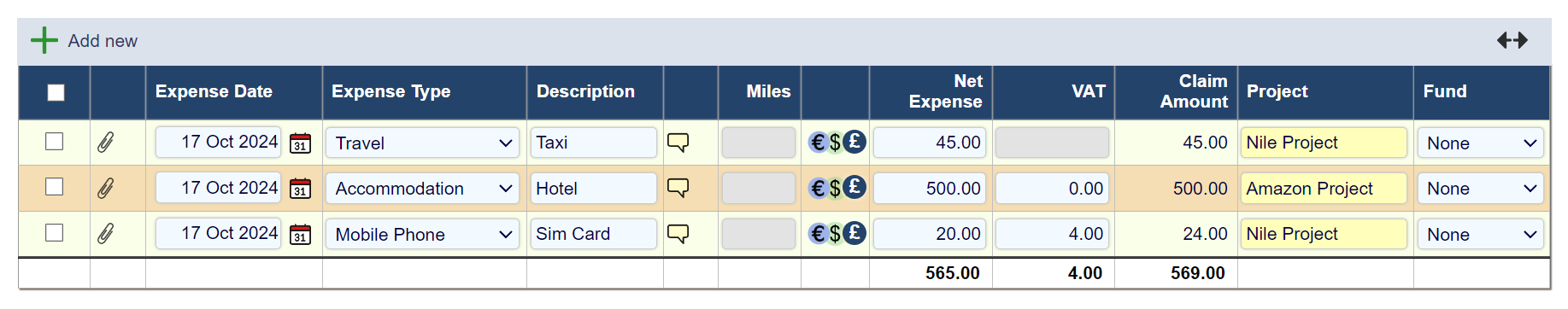The image size is (1568, 309).
Task: Open attachment paperclip for the Taxi row
Action: tap(105, 142)
